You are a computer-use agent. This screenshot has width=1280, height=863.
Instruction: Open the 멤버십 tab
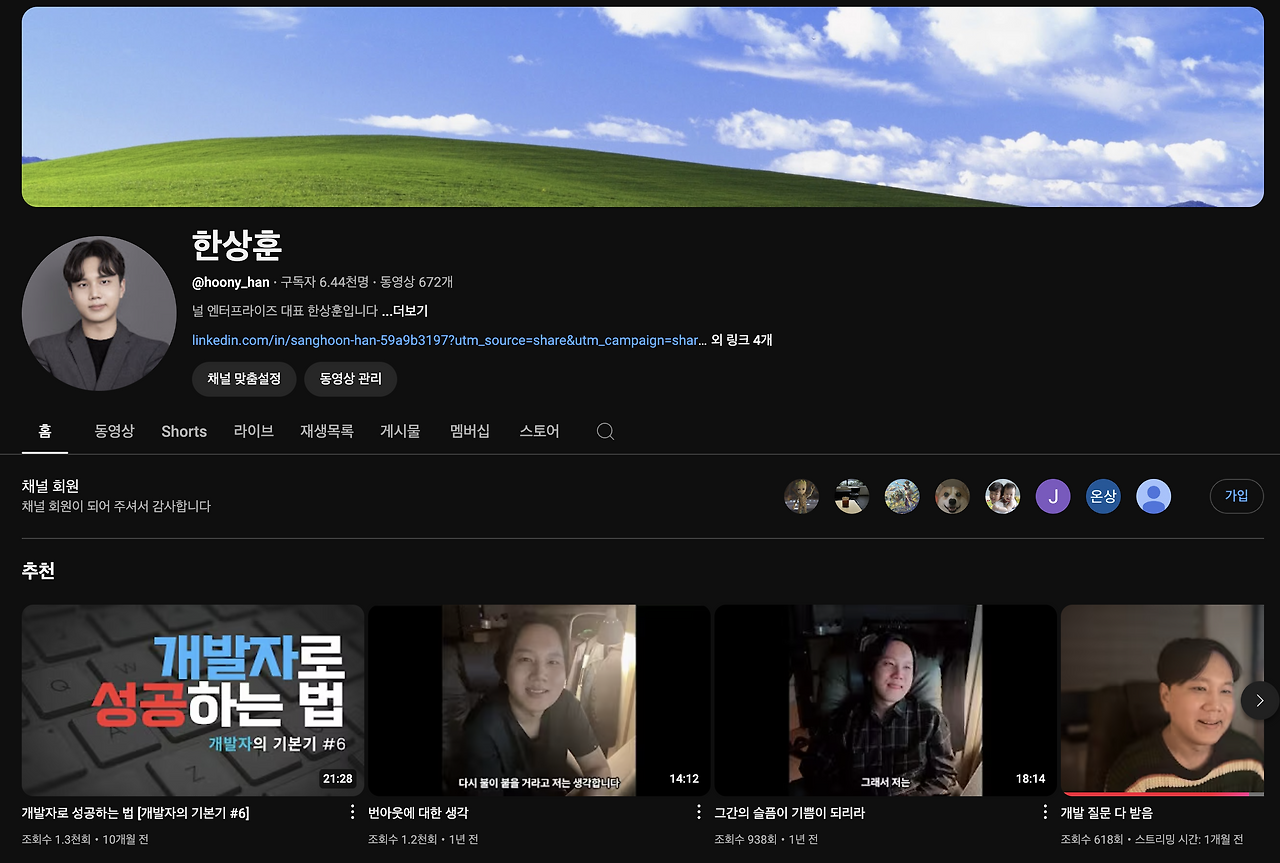pyautogui.click(x=470, y=431)
